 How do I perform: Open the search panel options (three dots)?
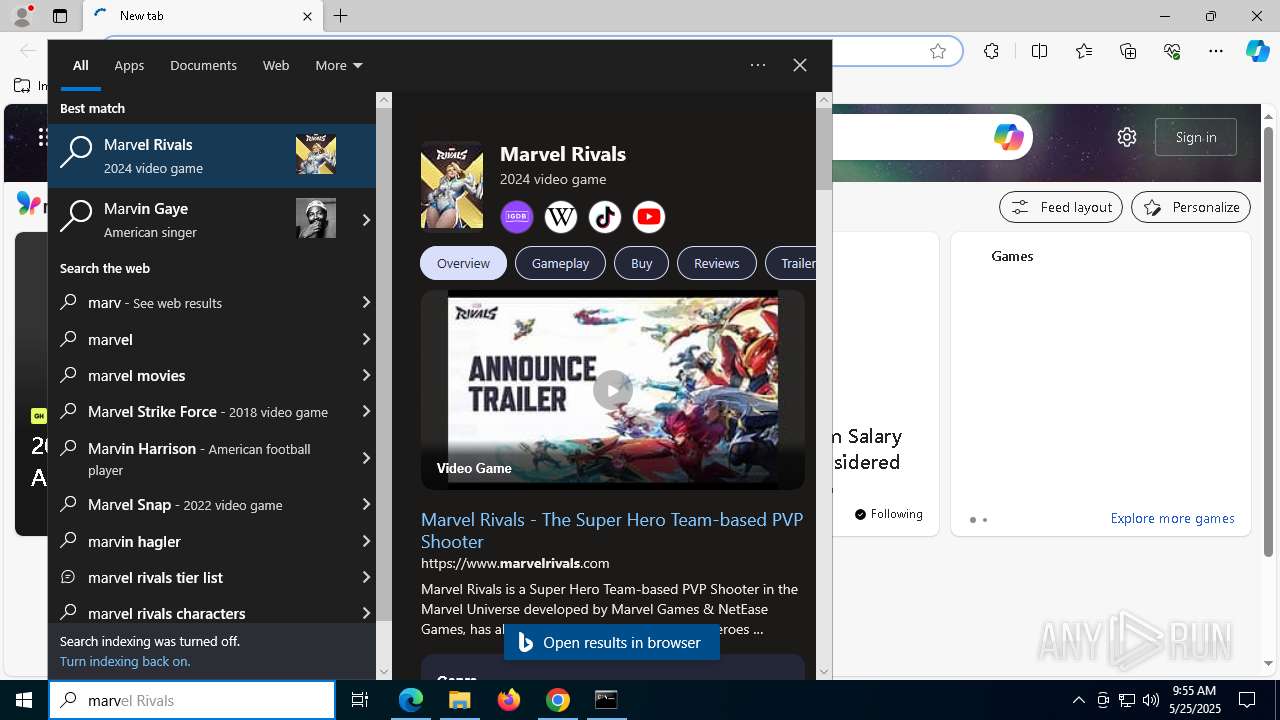click(x=758, y=65)
